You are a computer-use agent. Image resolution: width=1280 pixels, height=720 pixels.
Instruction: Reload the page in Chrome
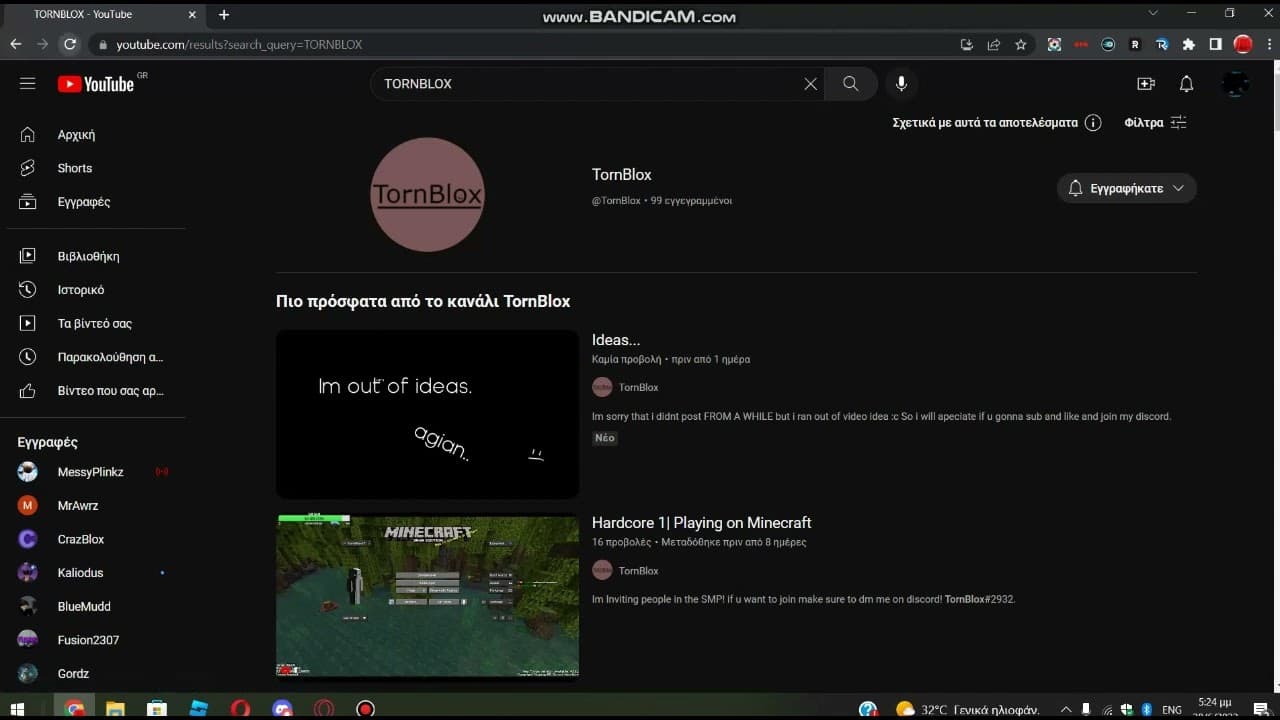pyautogui.click(x=70, y=44)
